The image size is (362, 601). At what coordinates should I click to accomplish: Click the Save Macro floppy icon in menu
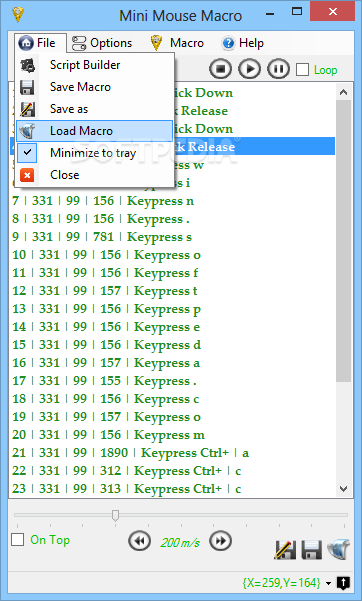pyautogui.click(x=27, y=87)
